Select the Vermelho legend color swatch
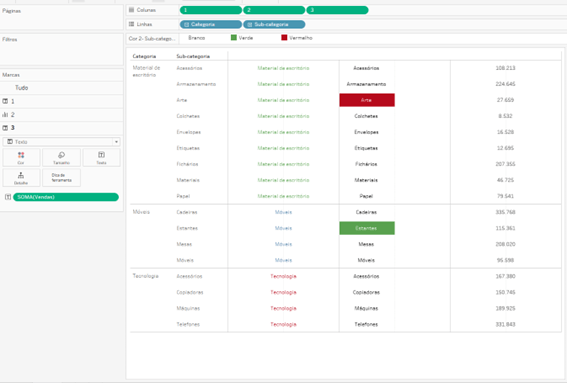 pos(284,38)
